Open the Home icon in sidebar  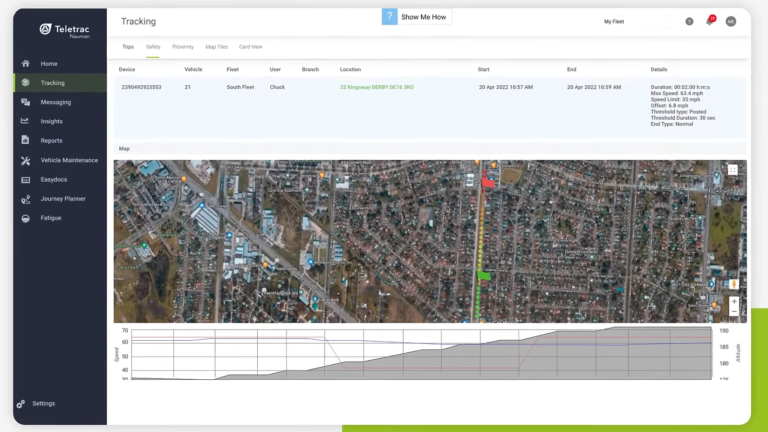[24, 63]
